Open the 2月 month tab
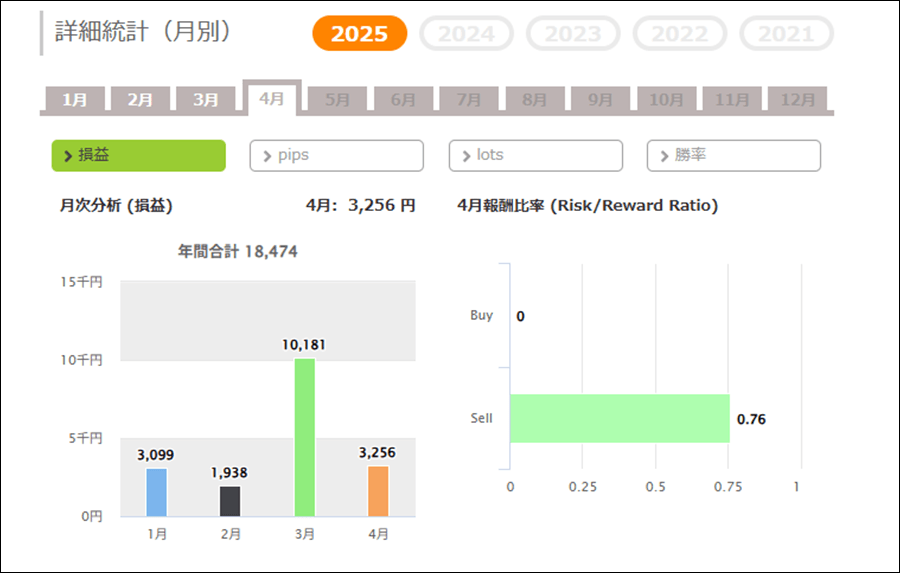This screenshot has height=573, width=900. [x=140, y=99]
